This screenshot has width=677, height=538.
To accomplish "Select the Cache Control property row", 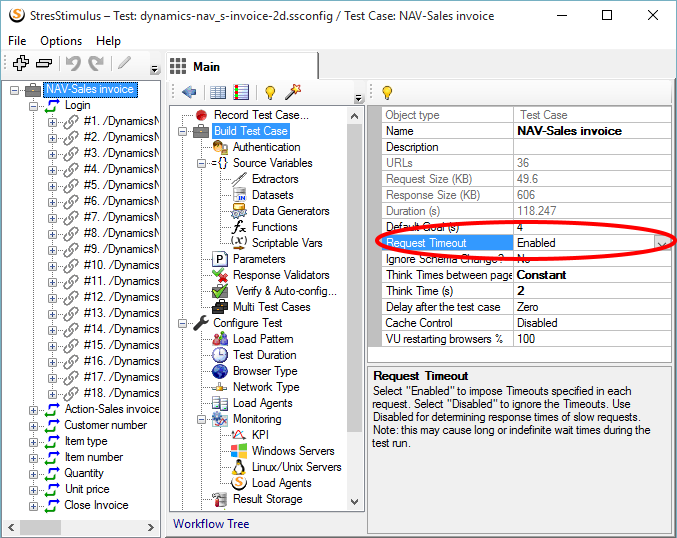I will (526, 323).
